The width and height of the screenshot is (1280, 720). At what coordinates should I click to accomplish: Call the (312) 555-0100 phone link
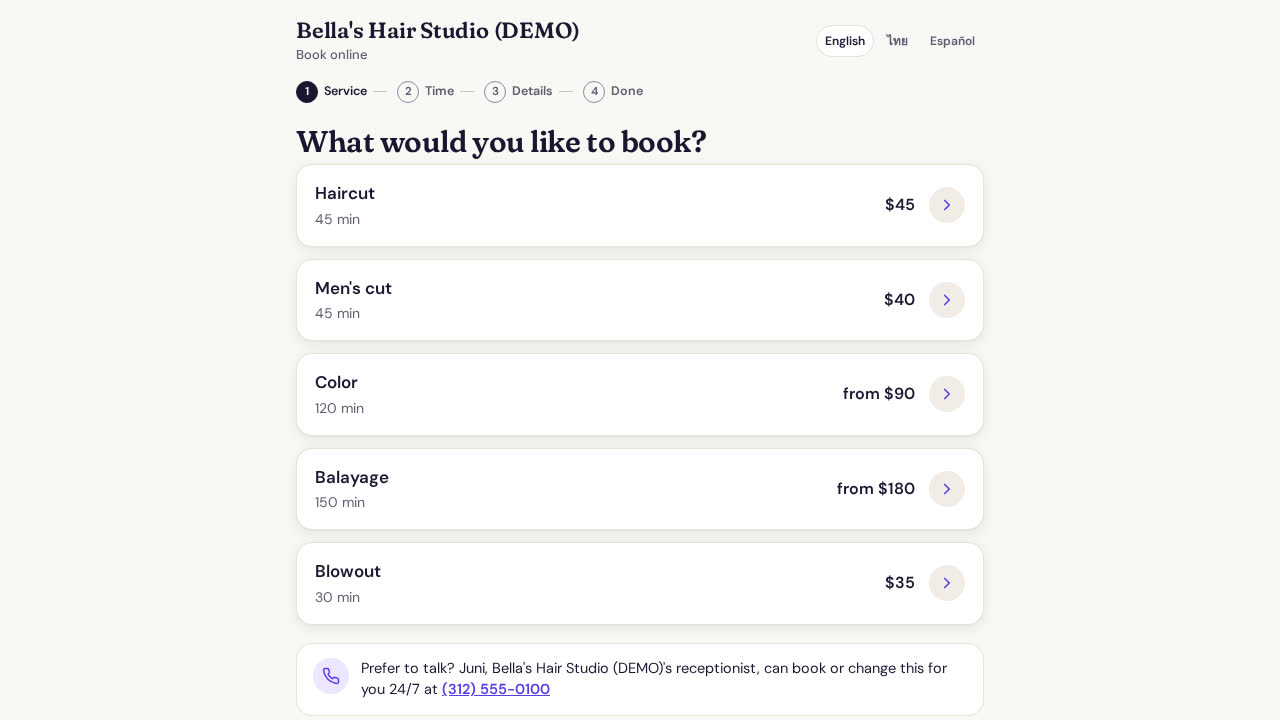coord(496,689)
